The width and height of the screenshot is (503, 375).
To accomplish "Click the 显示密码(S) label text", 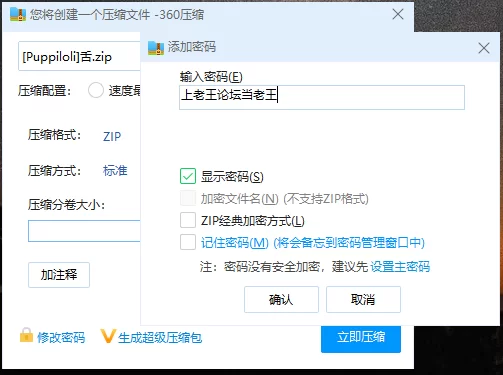I will [x=232, y=177].
